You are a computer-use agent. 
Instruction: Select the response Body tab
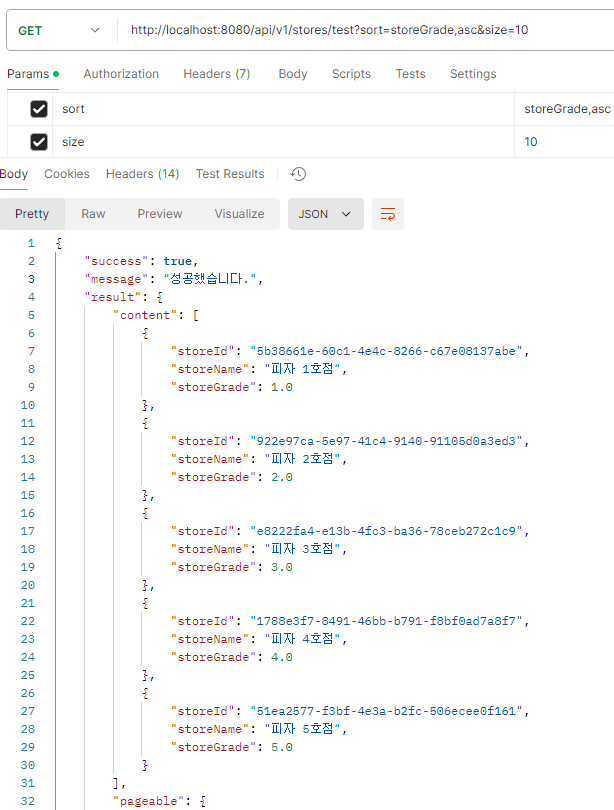14,174
